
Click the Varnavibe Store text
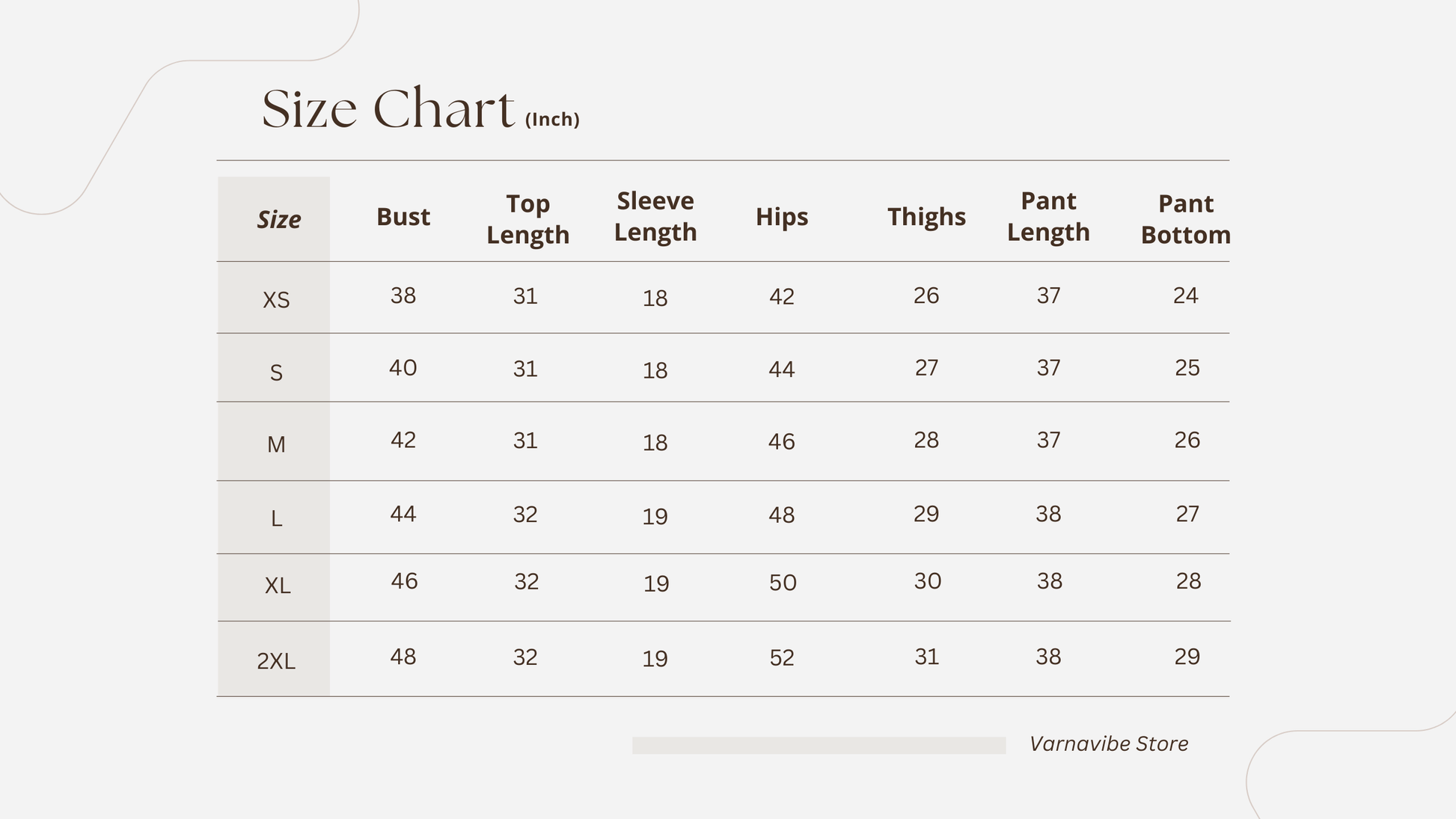(x=1108, y=744)
